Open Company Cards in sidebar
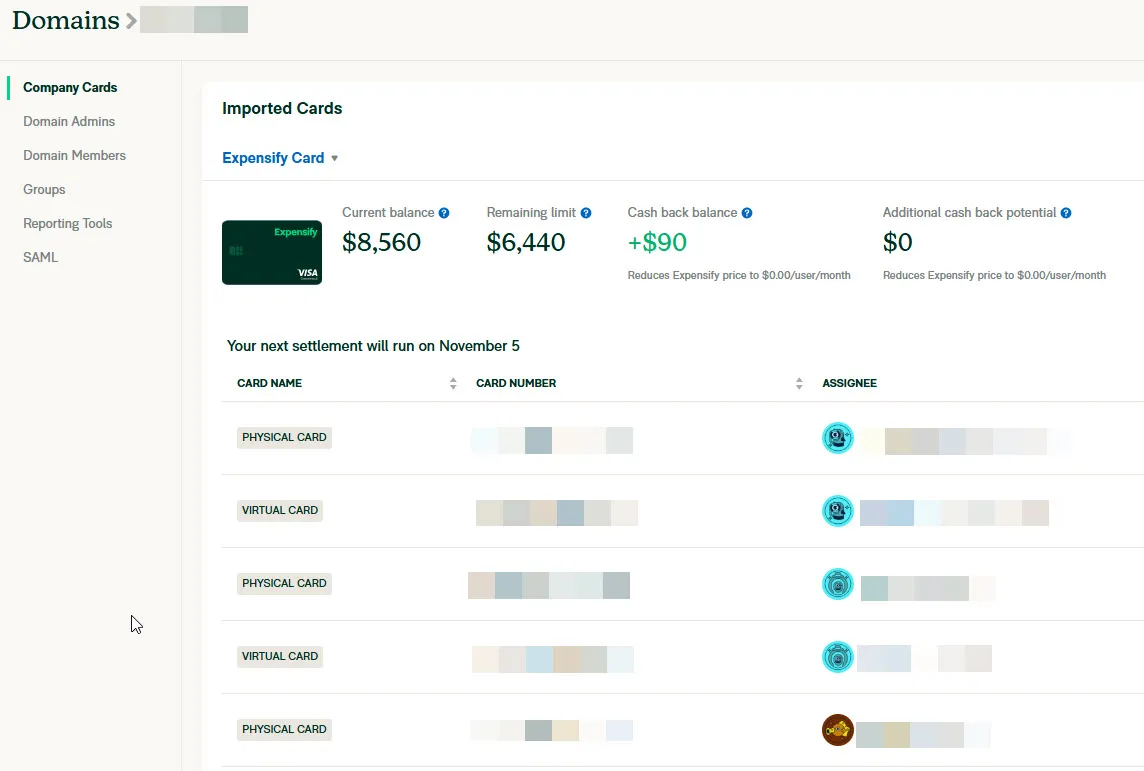This screenshot has height=771, width=1144. tap(70, 88)
